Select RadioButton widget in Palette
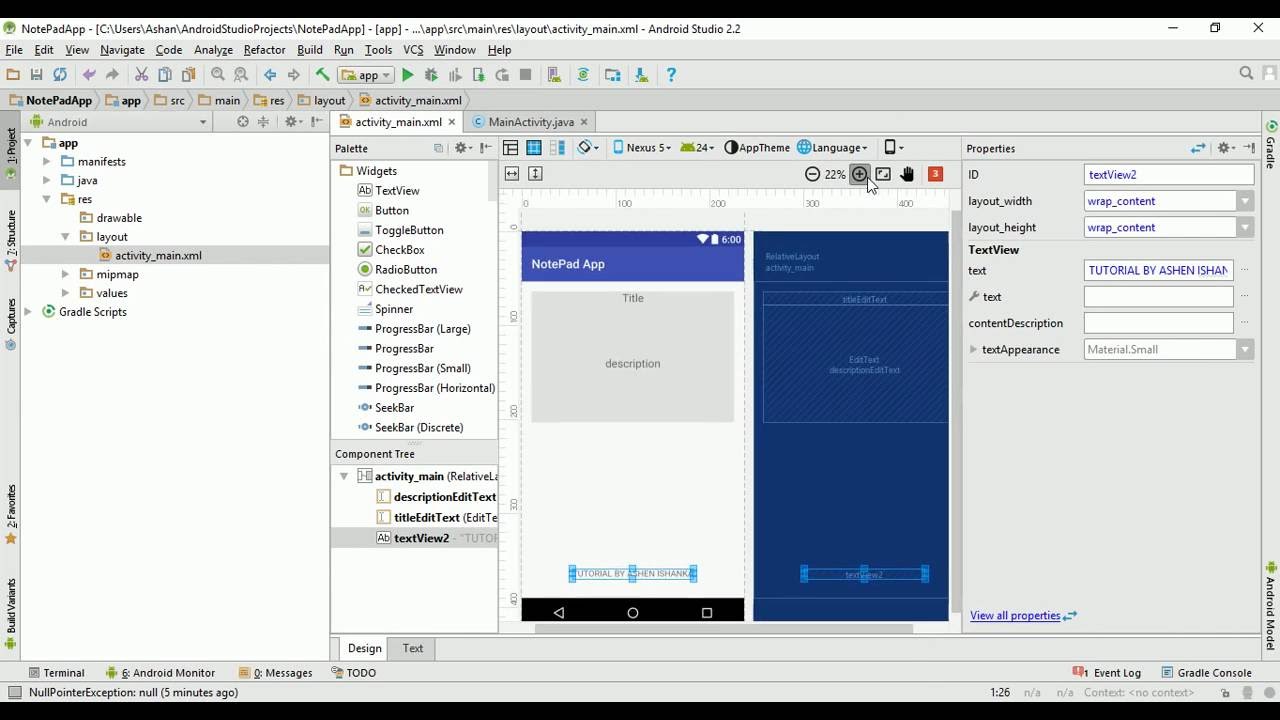The width and height of the screenshot is (1280, 720). tap(397, 270)
